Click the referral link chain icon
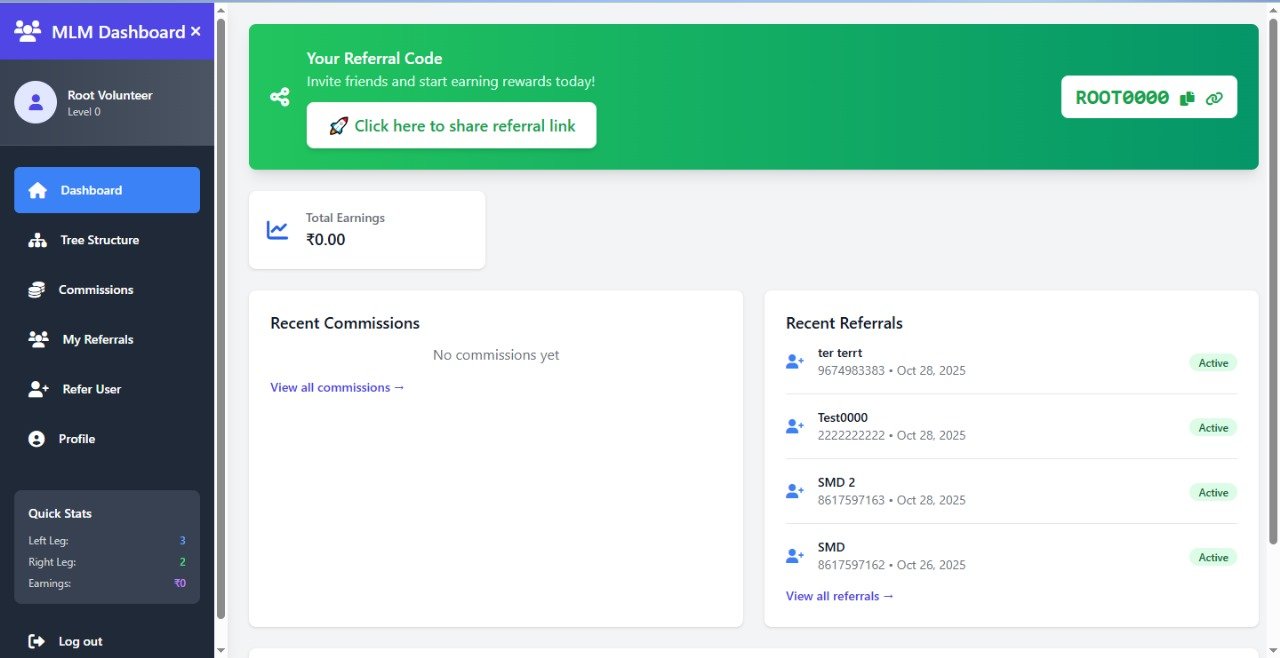 pos(1214,98)
